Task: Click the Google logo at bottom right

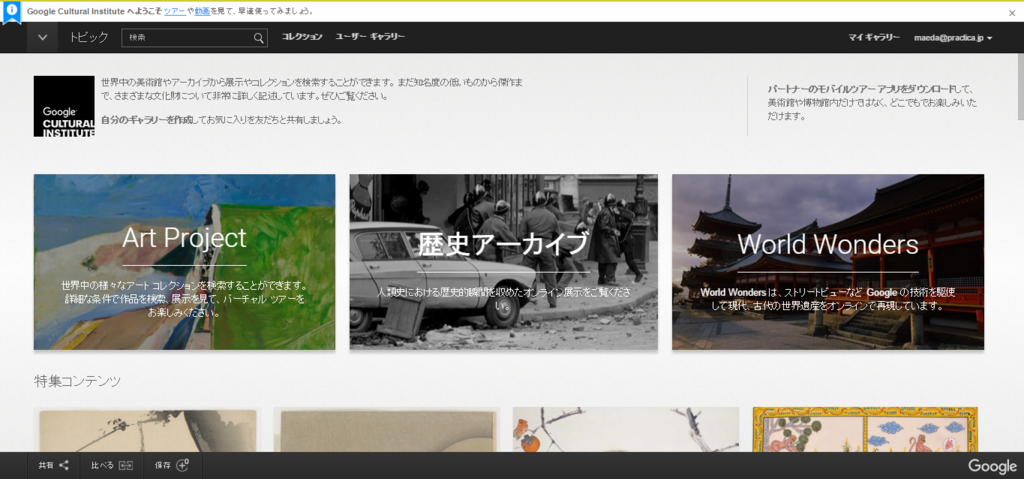Action: (993, 466)
